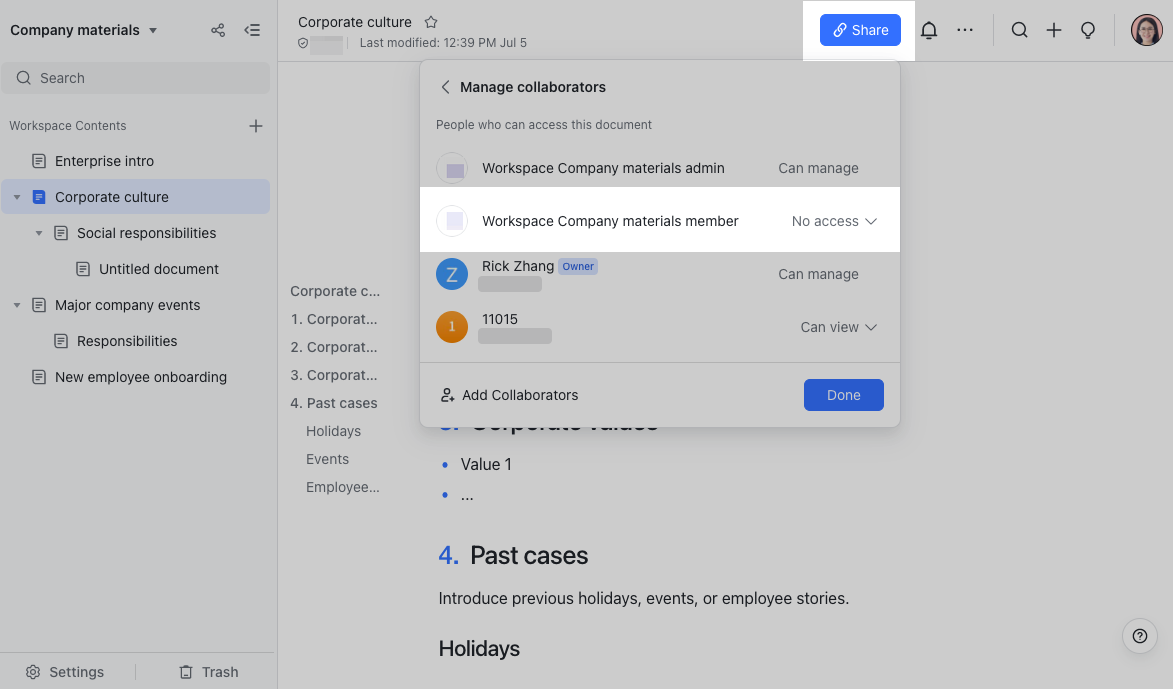Click the plus icon to create new content
Screen dimensions: 1173x689
tap(1053, 30)
